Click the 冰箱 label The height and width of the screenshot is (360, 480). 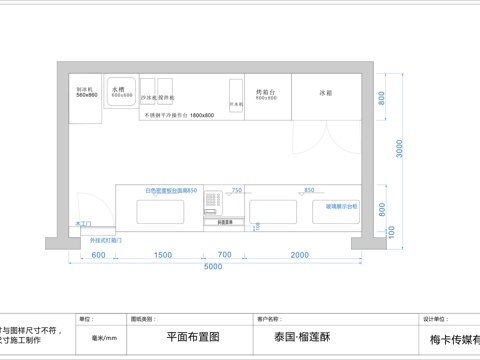pyautogui.click(x=326, y=93)
